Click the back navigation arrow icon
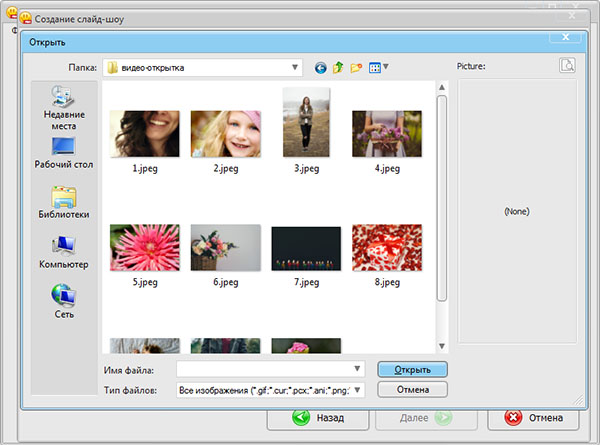 320,68
